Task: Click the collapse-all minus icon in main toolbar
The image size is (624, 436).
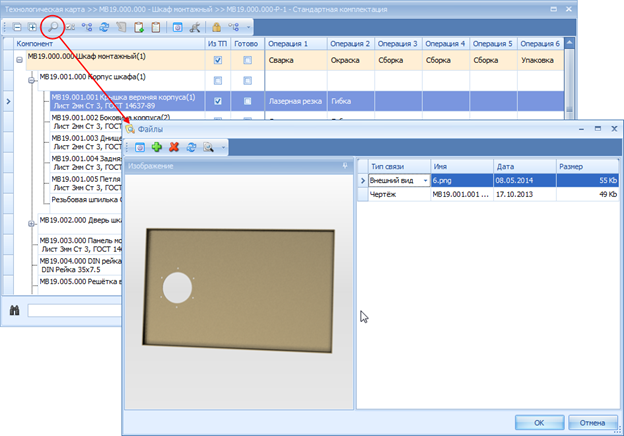Action: (x=16, y=26)
